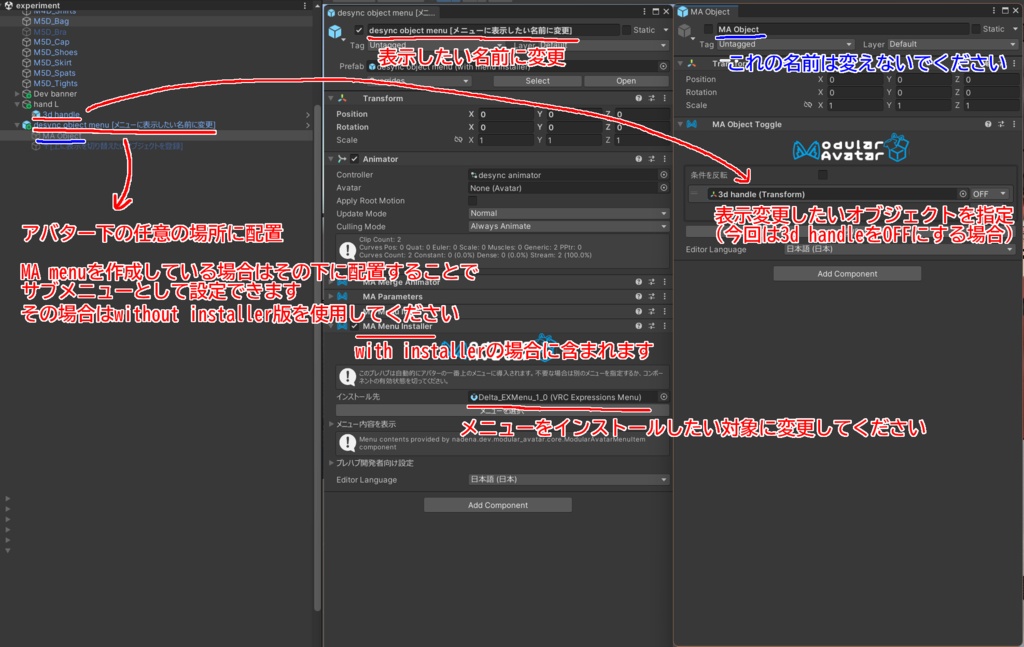The width and height of the screenshot is (1024, 647).
Task: Click desync object menu blue cube icon
Action: pyautogui.click(x=335, y=31)
